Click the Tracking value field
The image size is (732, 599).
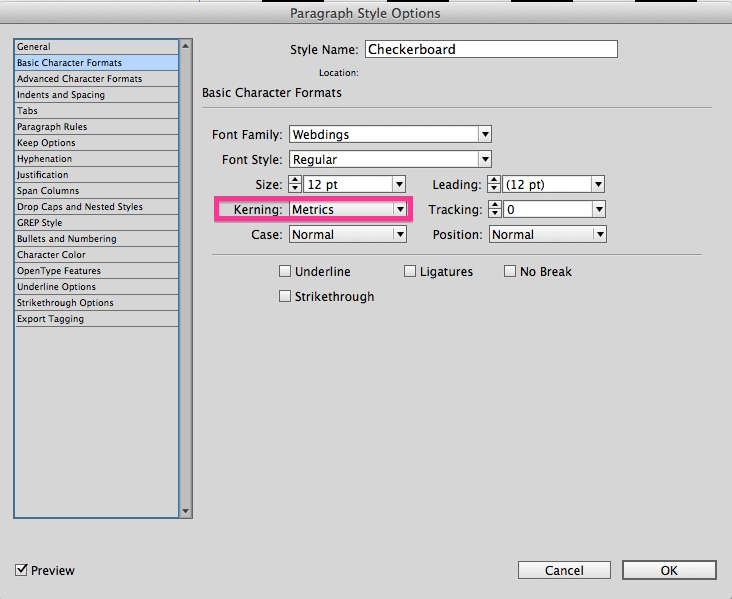[x=549, y=210]
